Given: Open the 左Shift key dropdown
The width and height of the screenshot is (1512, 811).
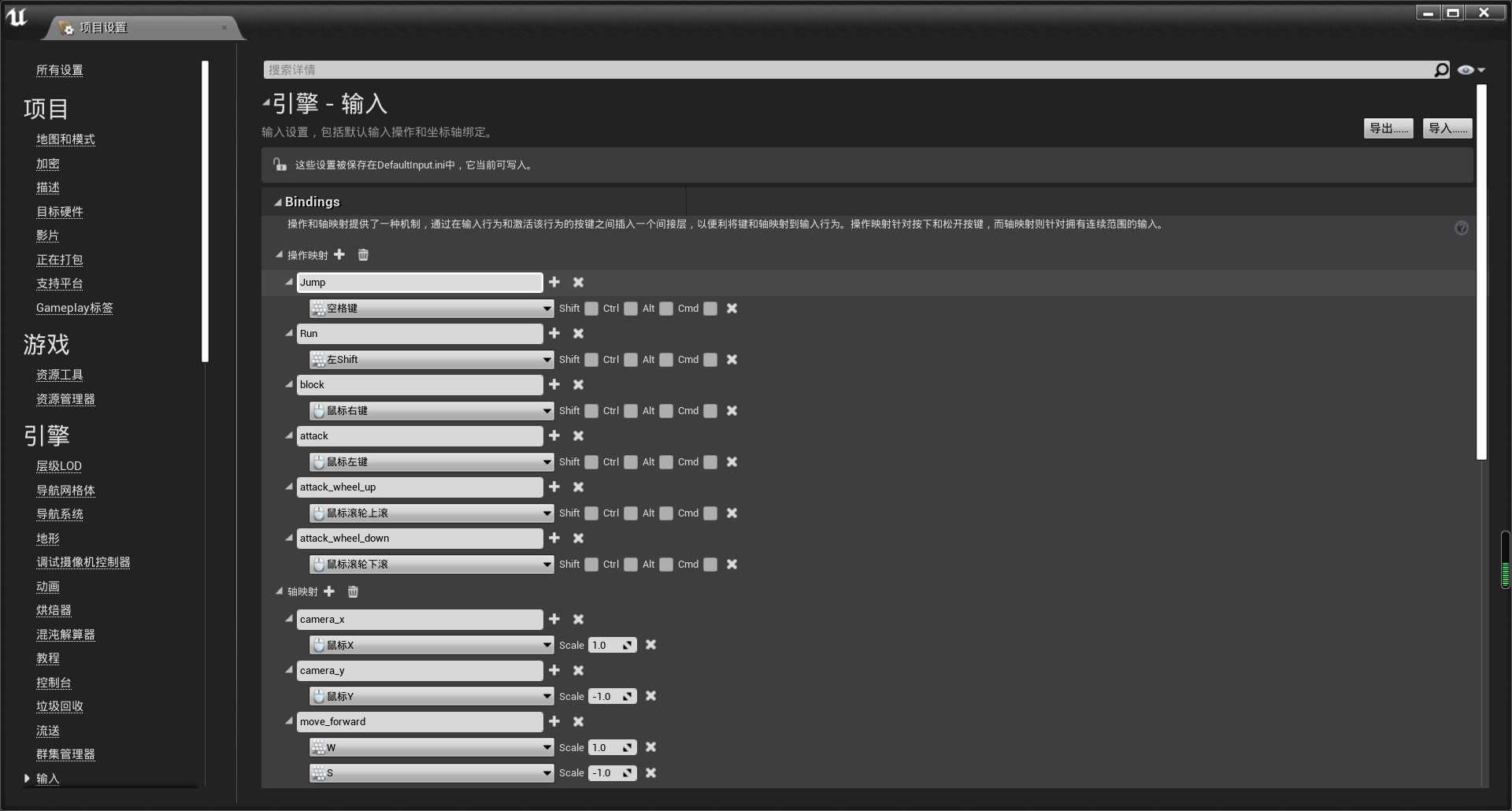Looking at the screenshot, I should (x=432, y=359).
